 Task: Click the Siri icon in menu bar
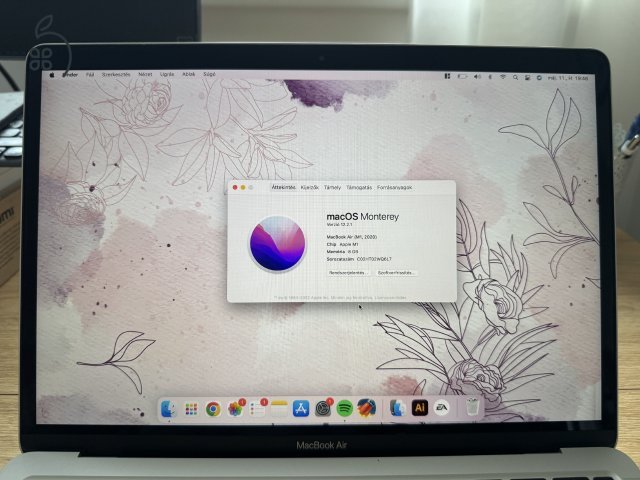(x=539, y=78)
